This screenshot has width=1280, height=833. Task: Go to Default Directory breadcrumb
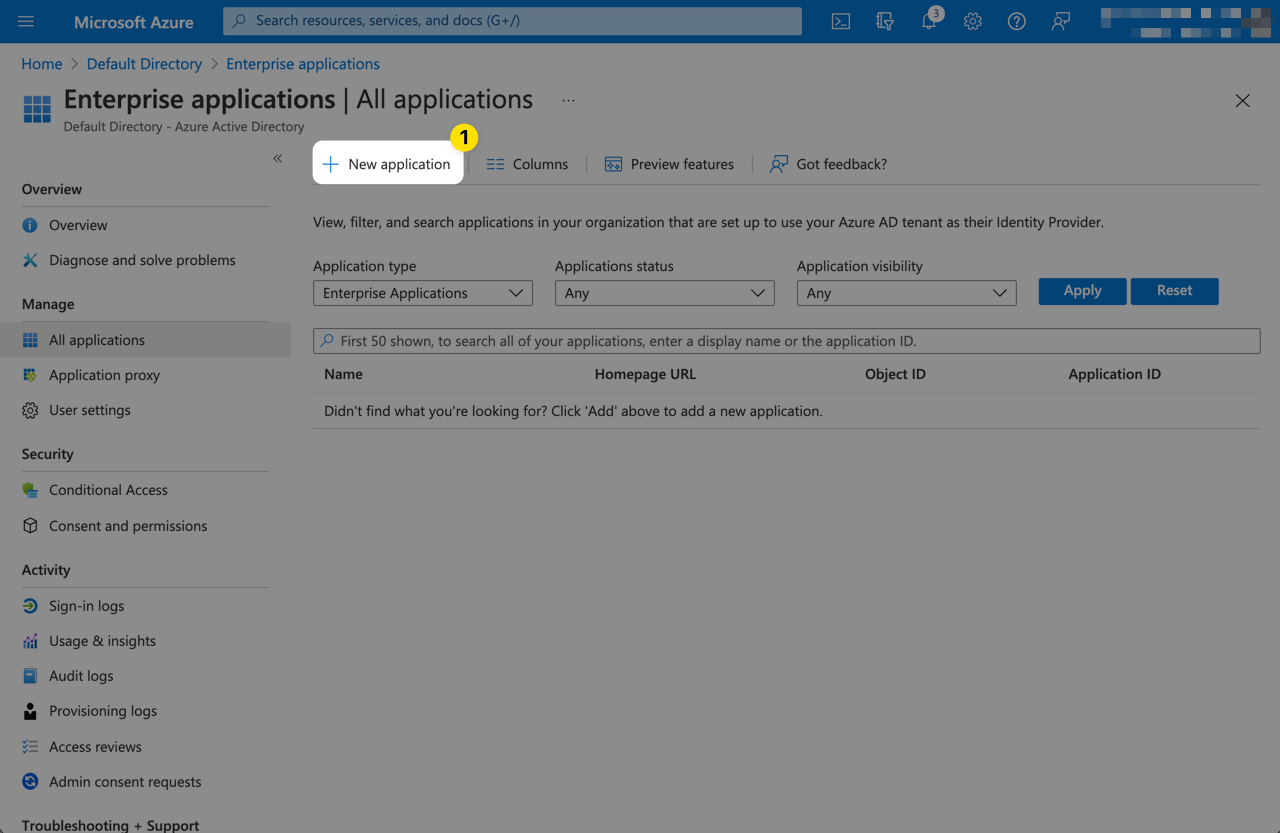pos(144,64)
